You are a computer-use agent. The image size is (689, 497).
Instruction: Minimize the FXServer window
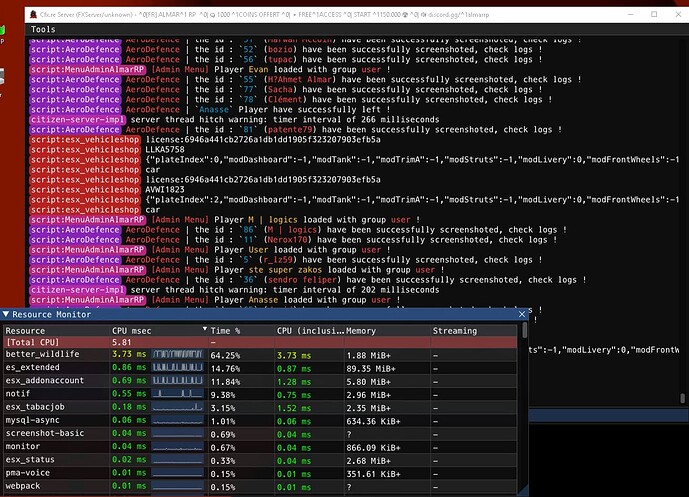631,15
